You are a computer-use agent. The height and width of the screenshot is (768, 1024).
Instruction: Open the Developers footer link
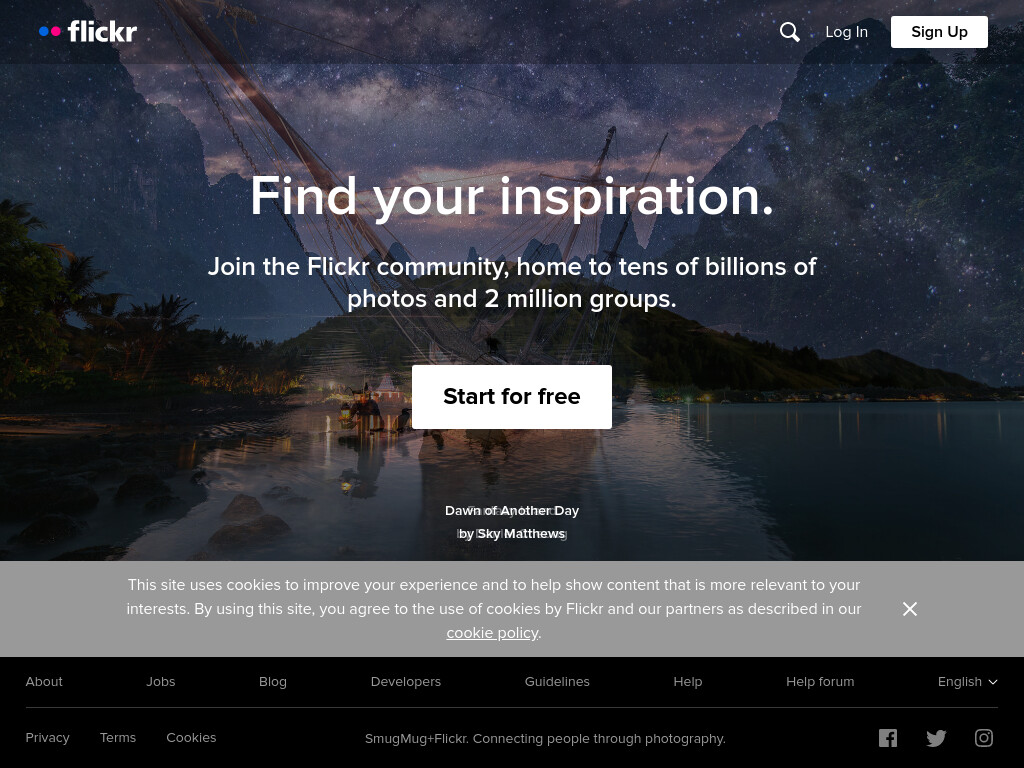point(406,681)
